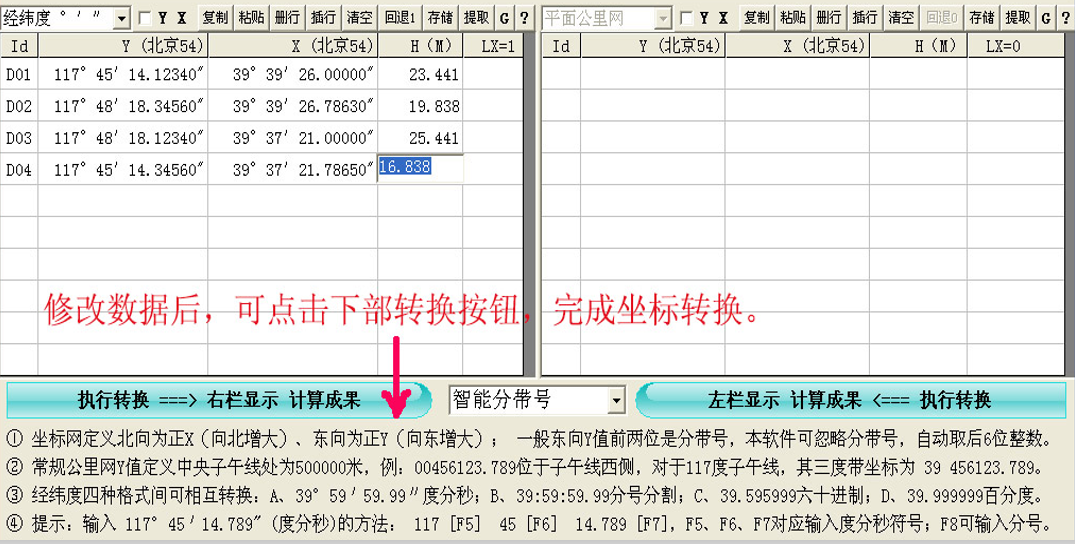Click height cell 23.441
Image resolution: width=1075 pixels, height=544 pixels.
420,74
